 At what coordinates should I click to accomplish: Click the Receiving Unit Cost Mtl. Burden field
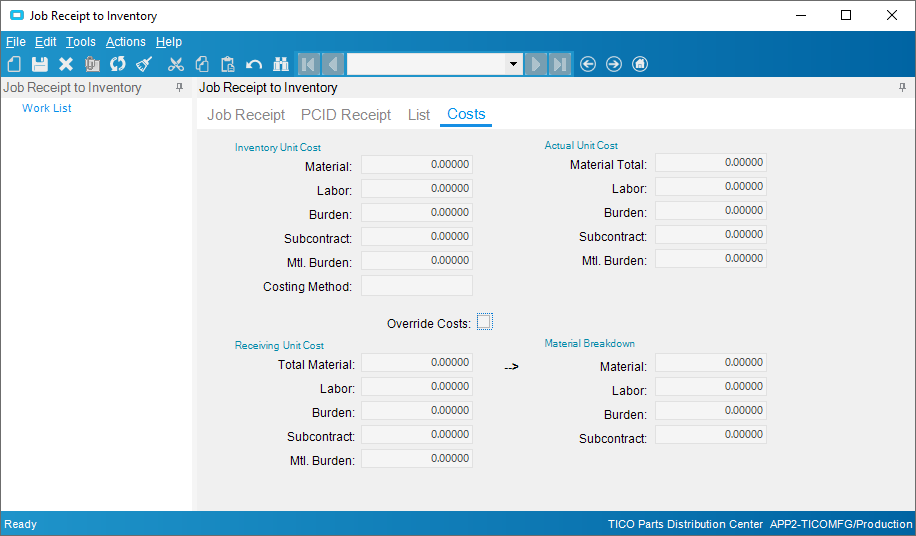(x=417, y=458)
